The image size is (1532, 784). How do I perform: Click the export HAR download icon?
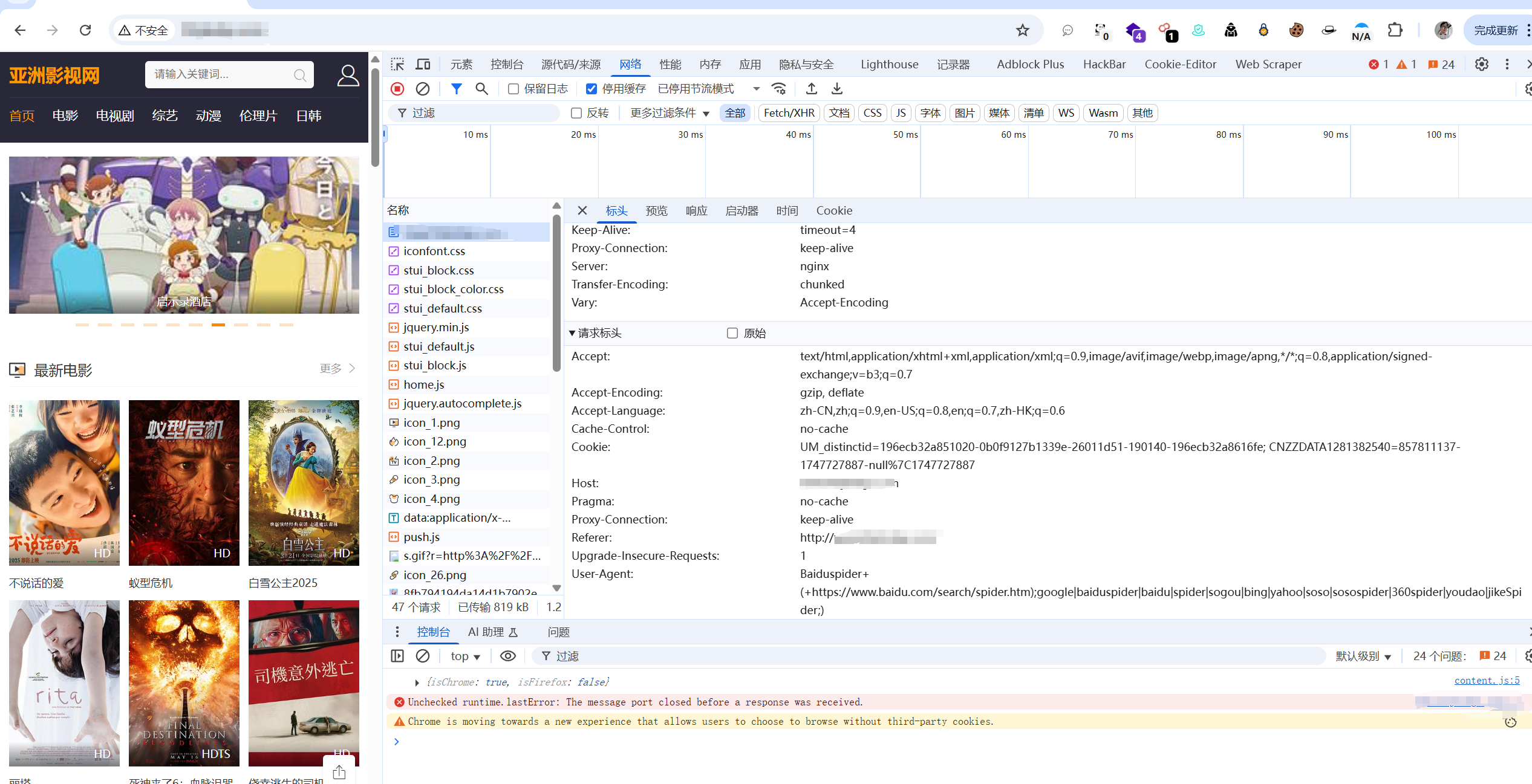tap(837, 89)
